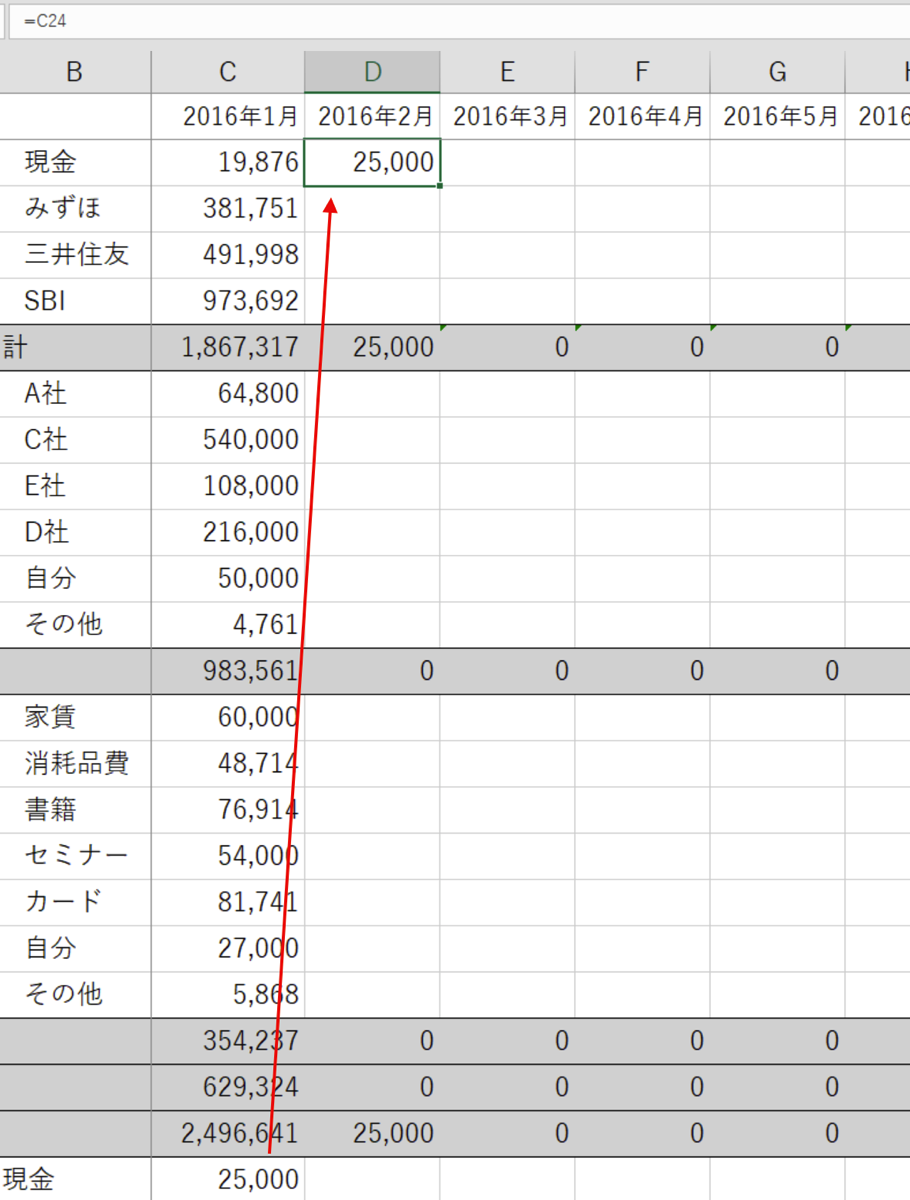910x1200 pixels.
Task: Click the cell showing 2,496,641
Action: point(228,1133)
